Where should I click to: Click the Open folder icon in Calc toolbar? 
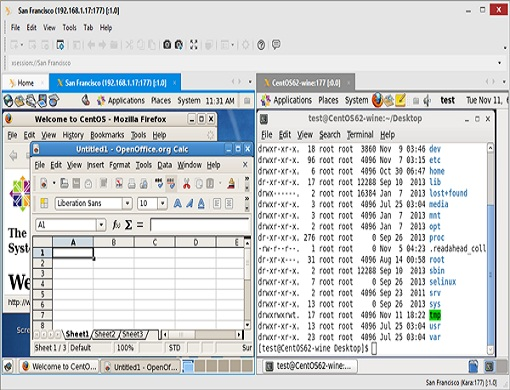click(x=64, y=183)
